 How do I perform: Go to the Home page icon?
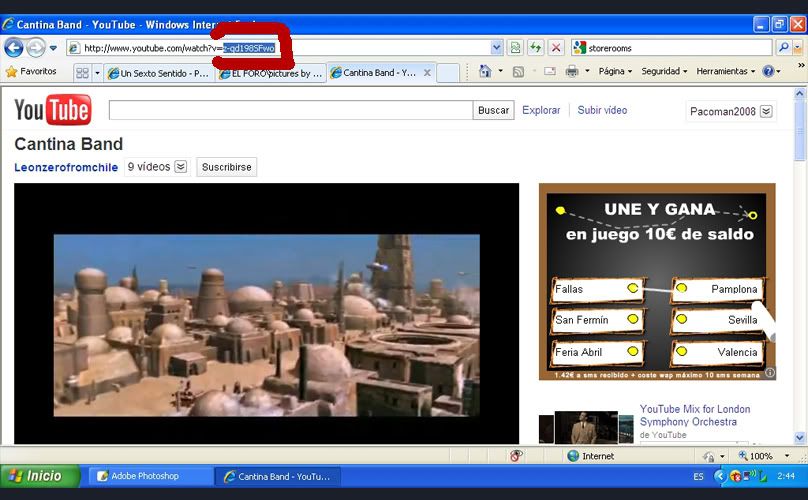[x=485, y=71]
